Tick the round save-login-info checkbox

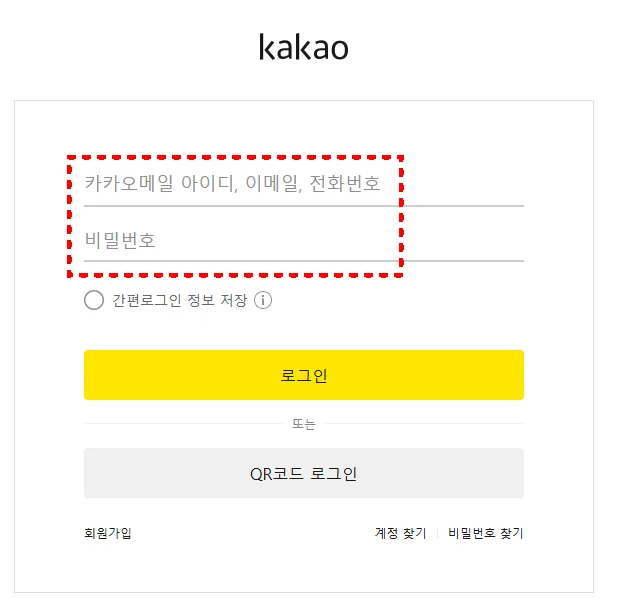click(x=94, y=300)
